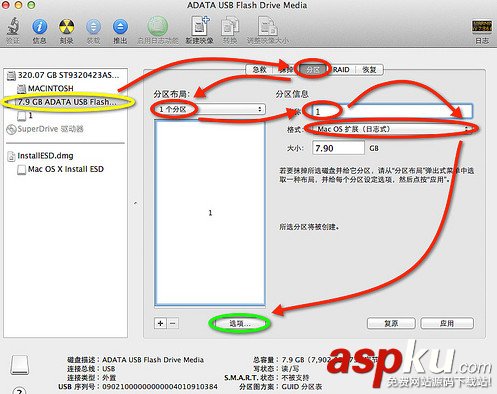
Task: Open the format dropdown (Mac OS 扩展 日志式)
Action: [x=392, y=129]
